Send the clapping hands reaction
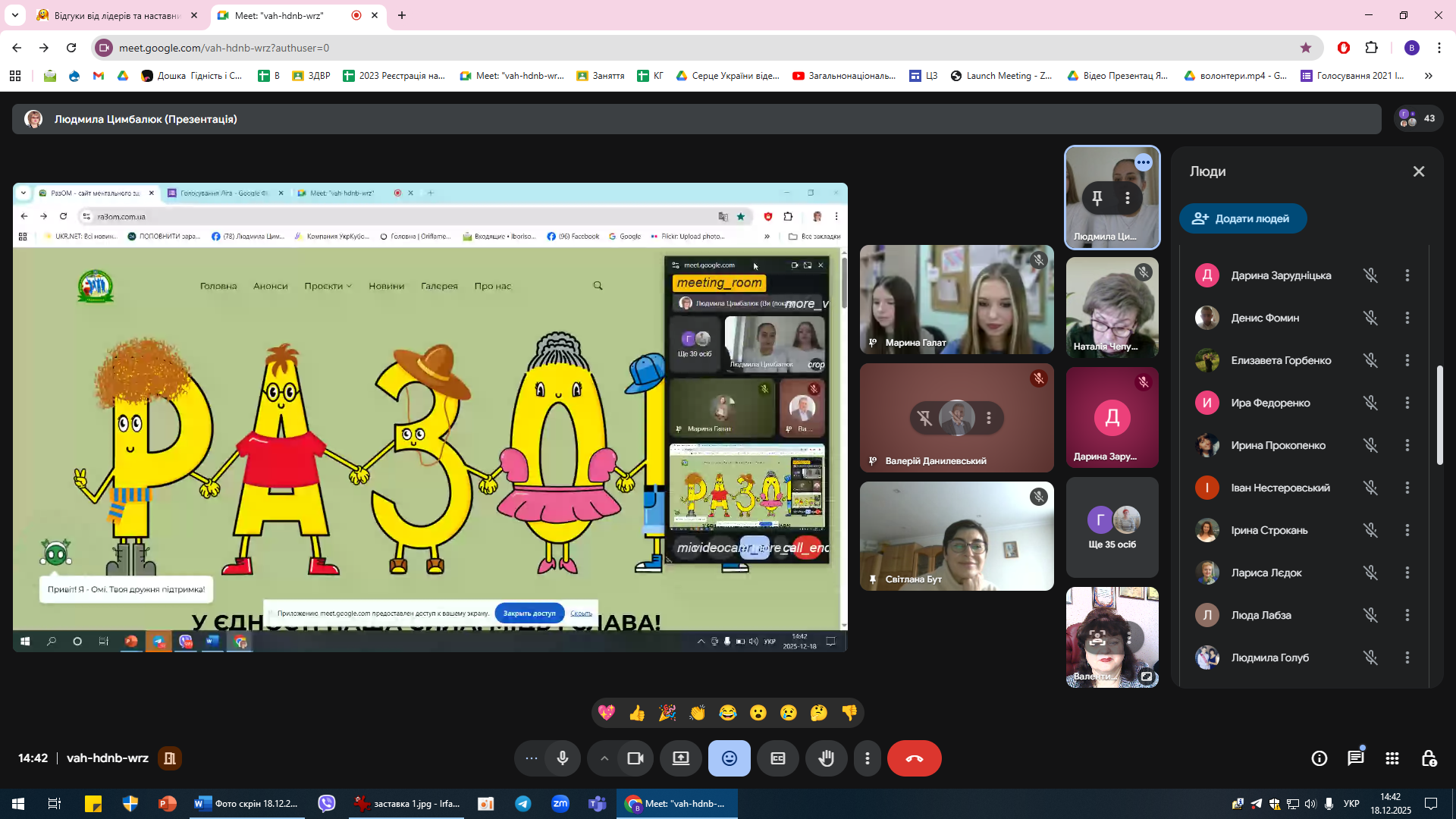 tap(698, 713)
